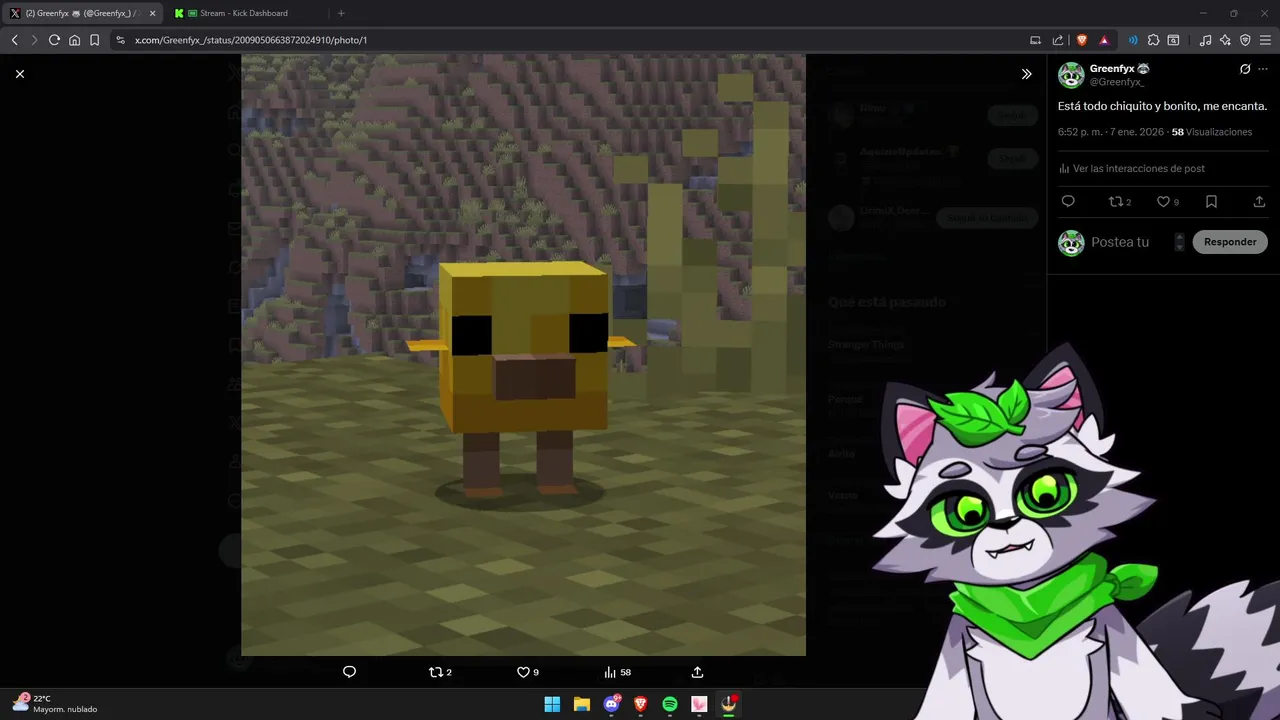Screen dimensions: 1280x720
Task: Click the Grok icon next to profile name
Action: (x=1245, y=69)
